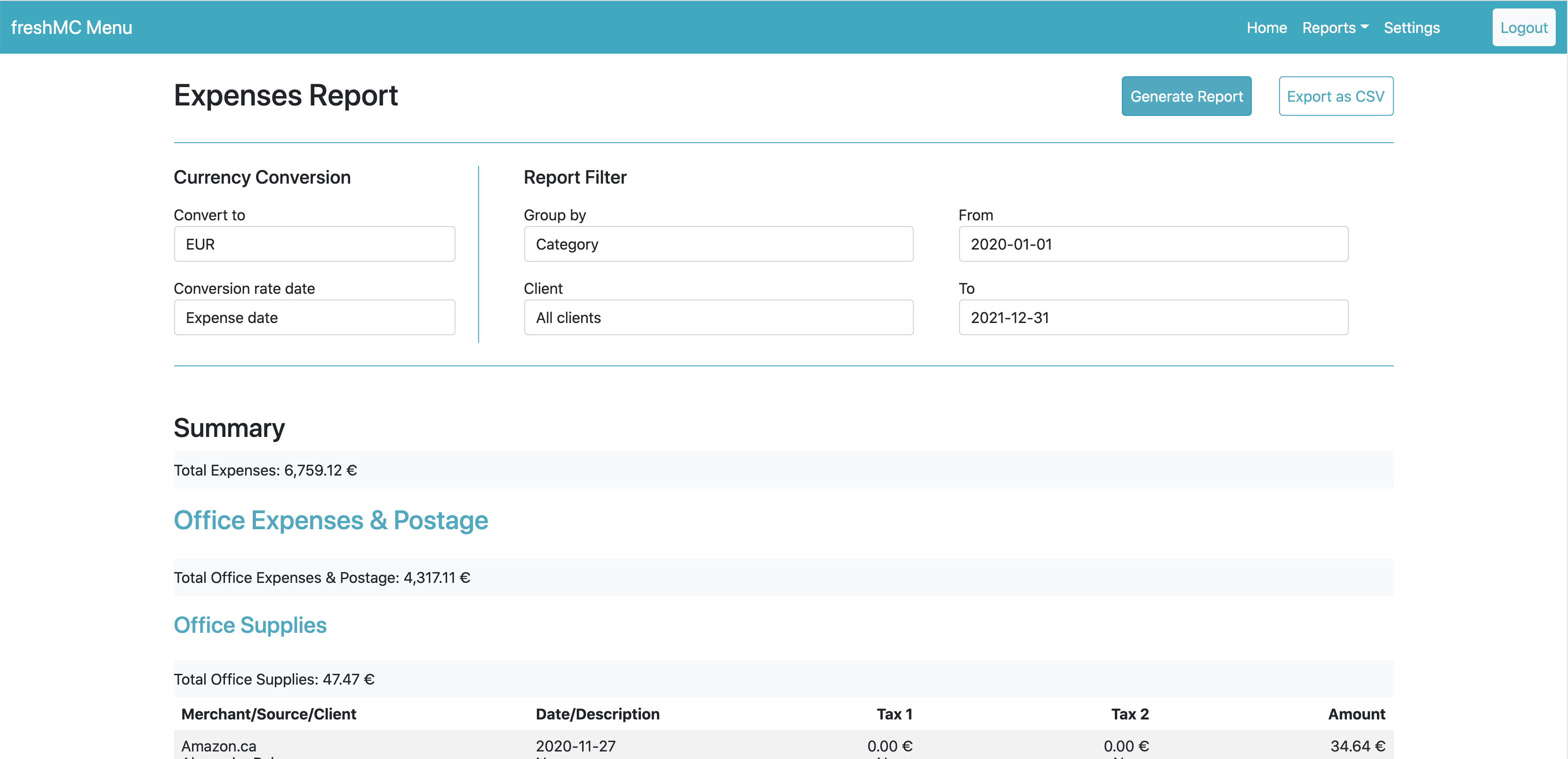Image resolution: width=1568 pixels, height=759 pixels.
Task: Click the Date/Description column header
Action: [x=597, y=714]
